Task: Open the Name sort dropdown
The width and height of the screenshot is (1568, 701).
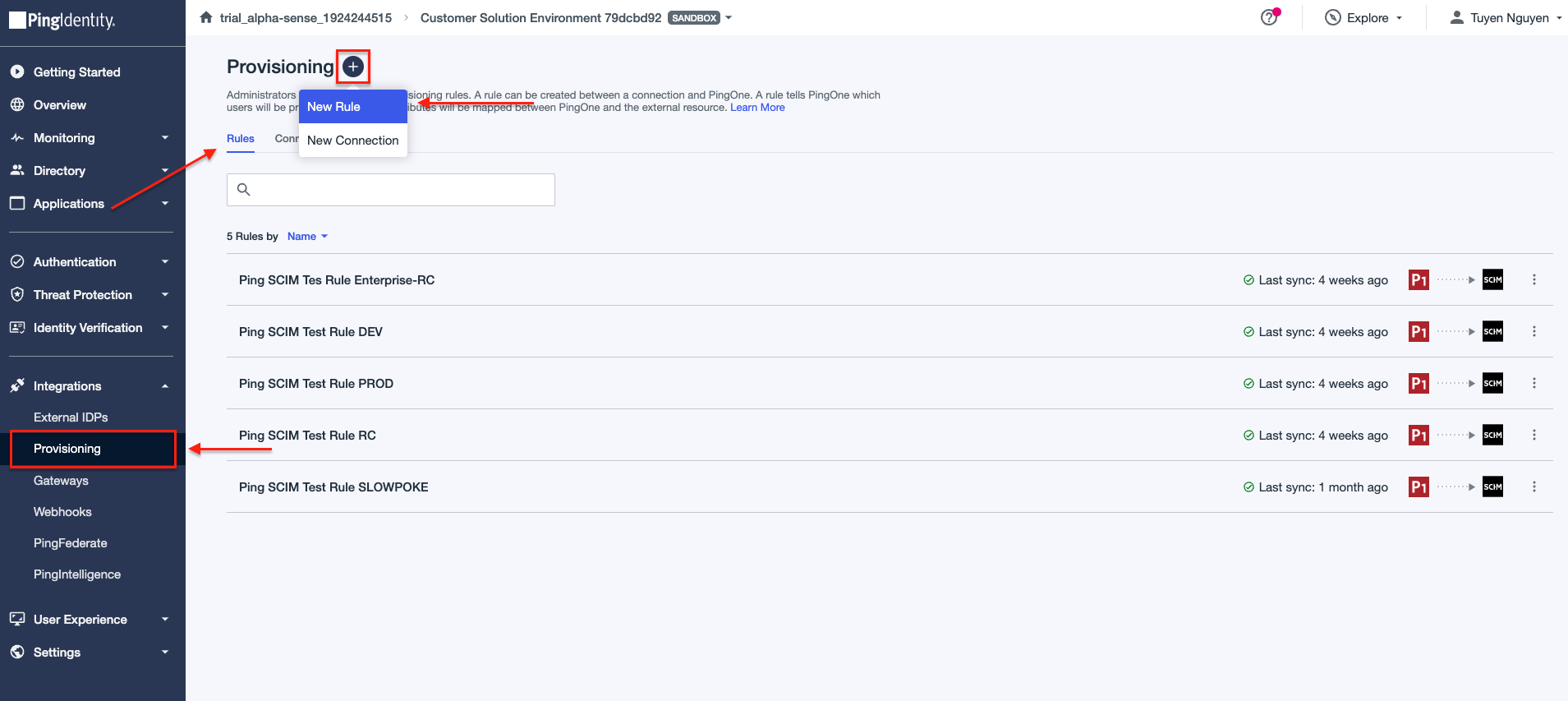Action: coord(307,236)
